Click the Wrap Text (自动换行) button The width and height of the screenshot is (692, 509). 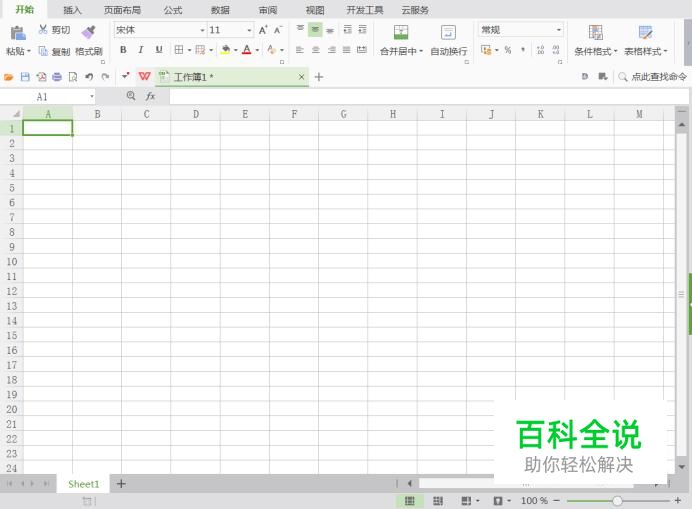click(448, 40)
